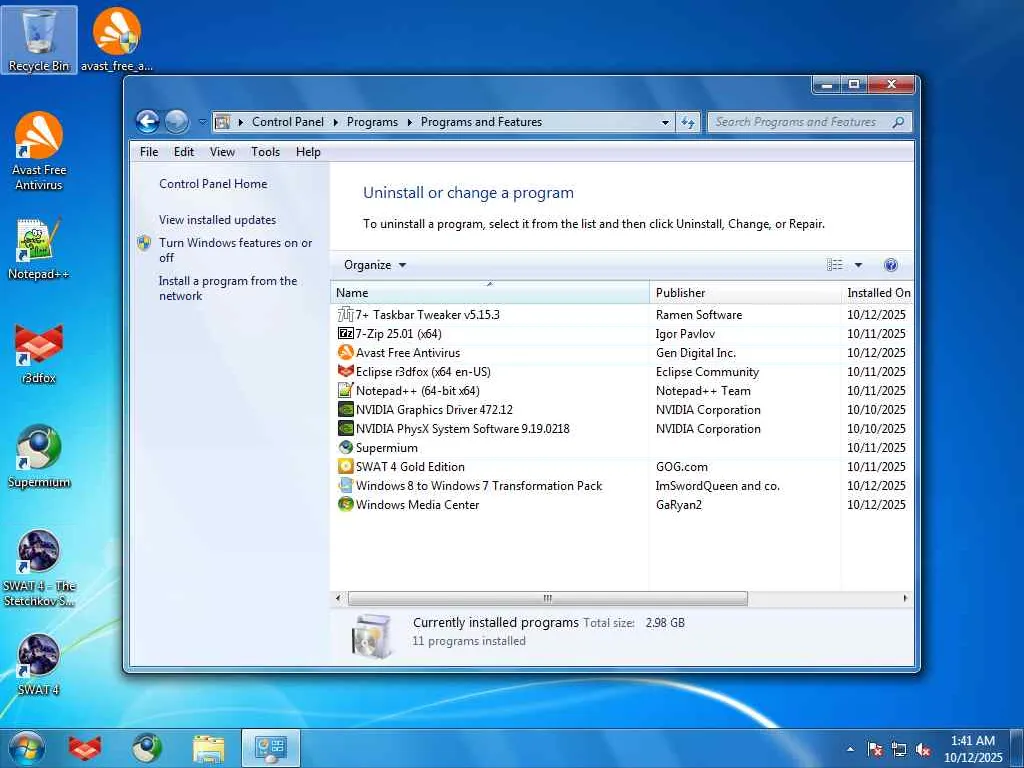The image size is (1024, 768).
Task: Click the Notepad++ (64-bit x64) list icon
Action: pos(345,391)
